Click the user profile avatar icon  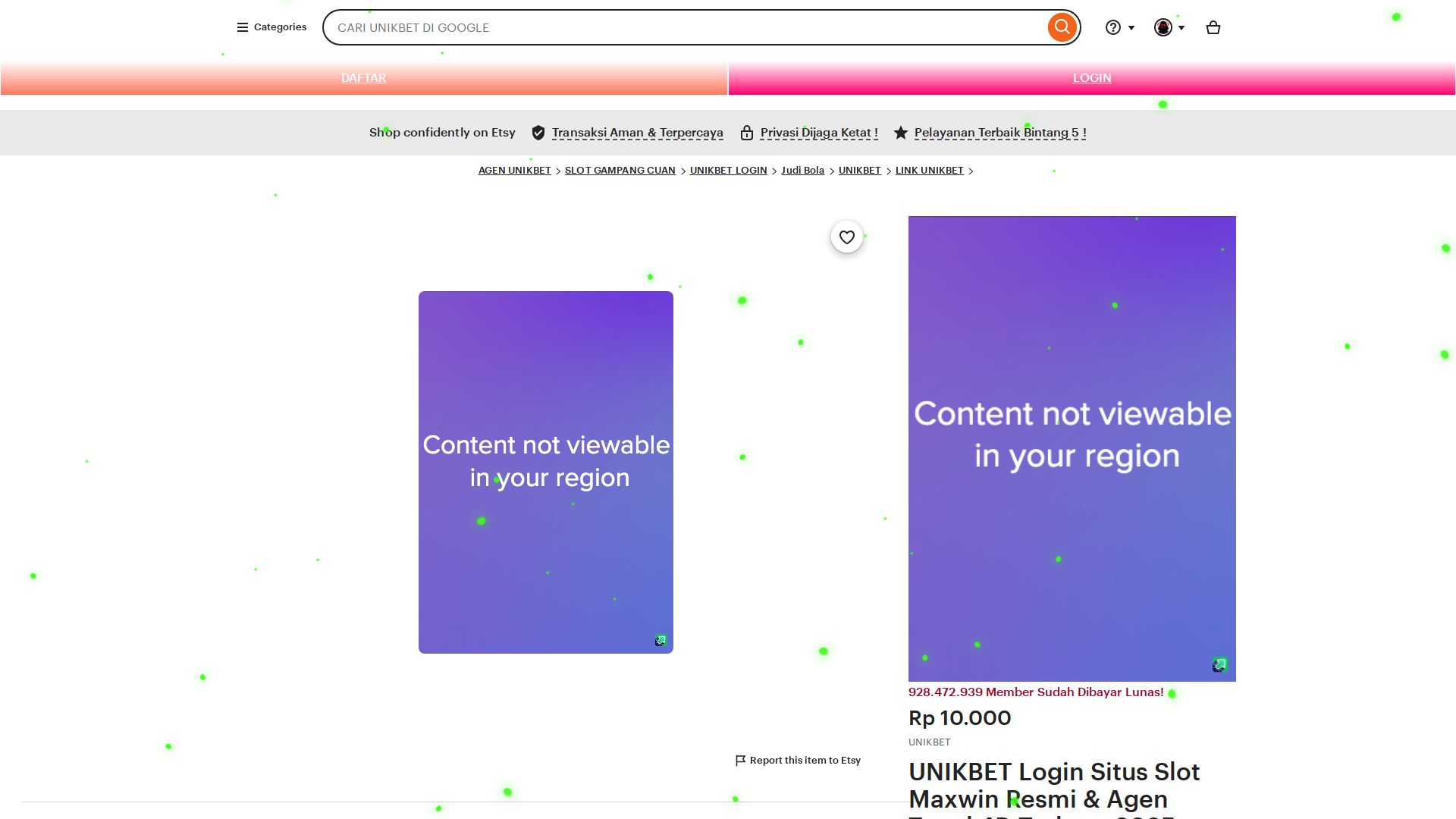pyautogui.click(x=1163, y=28)
